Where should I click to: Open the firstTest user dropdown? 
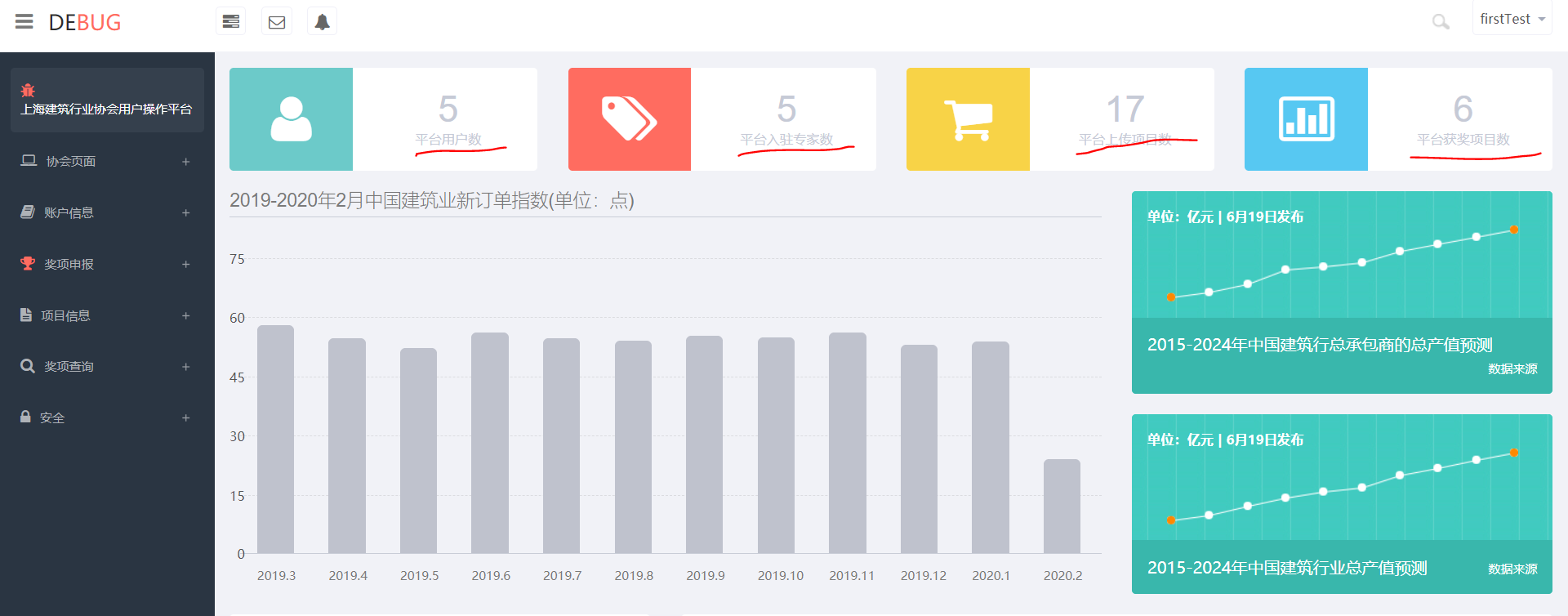tap(1512, 19)
